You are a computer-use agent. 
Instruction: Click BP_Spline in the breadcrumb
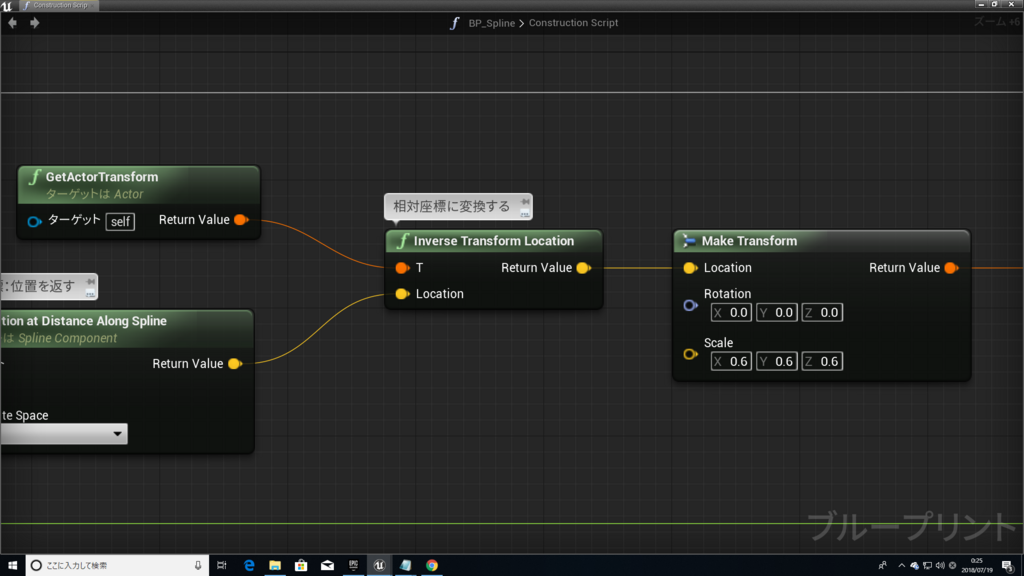[x=491, y=23]
